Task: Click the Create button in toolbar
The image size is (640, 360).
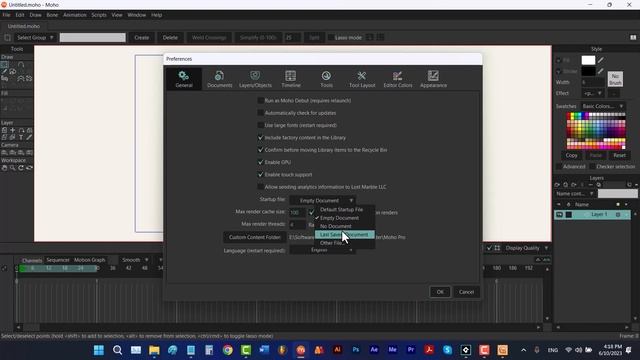Action: (142, 38)
